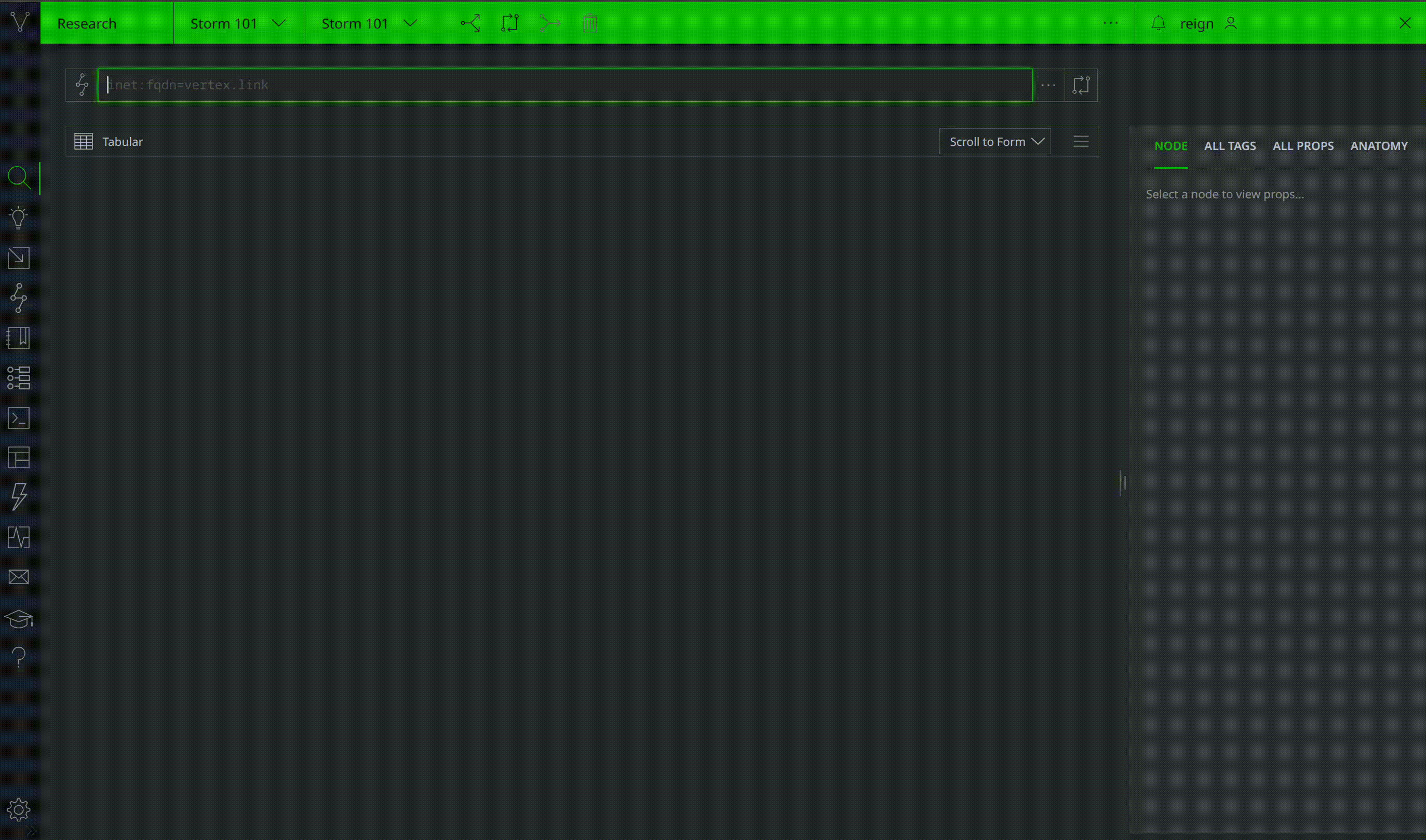This screenshot has width=1426, height=840.
Task: Click the notifications bell icon
Action: click(1158, 23)
